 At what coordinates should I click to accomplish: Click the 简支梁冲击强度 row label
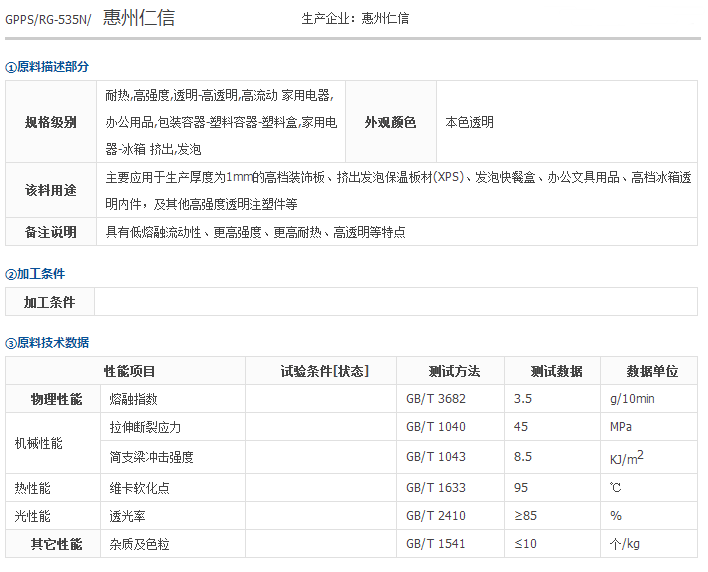(x=151, y=457)
